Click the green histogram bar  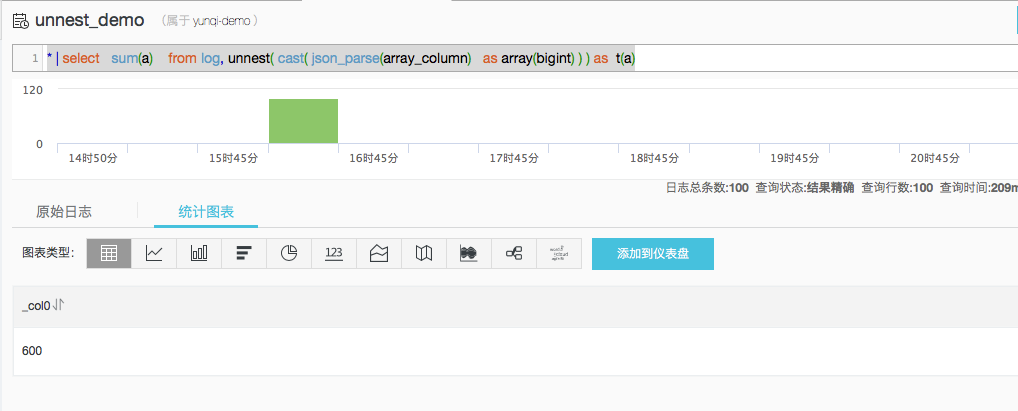303,121
